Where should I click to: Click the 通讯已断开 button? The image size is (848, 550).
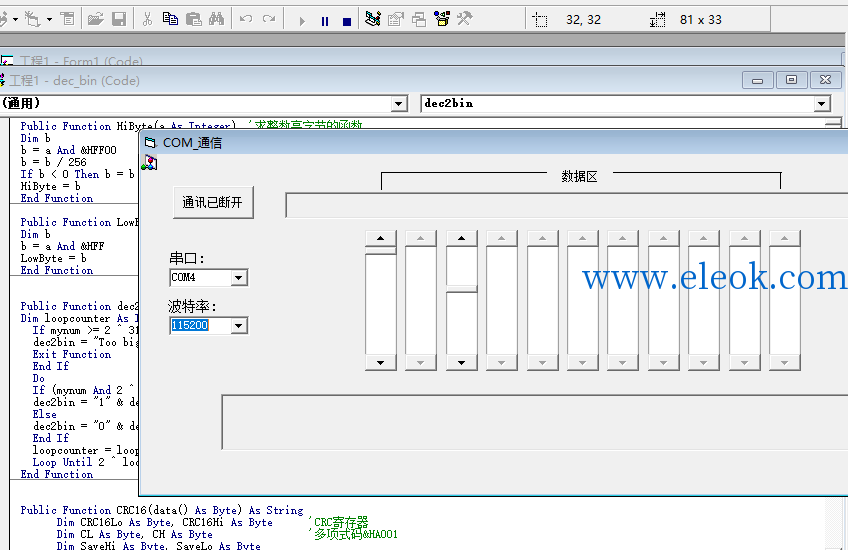click(x=213, y=203)
